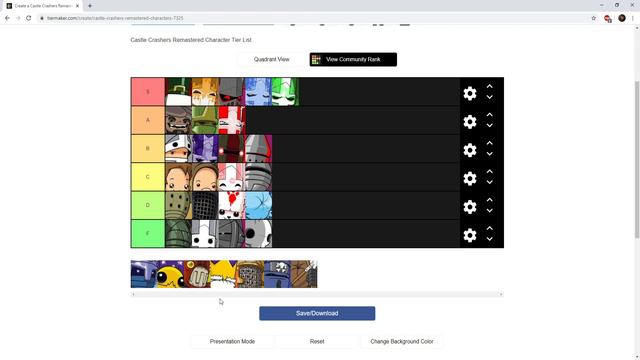Move S tier row down with chevron
This screenshot has width=640, height=360.
tap(489, 97)
